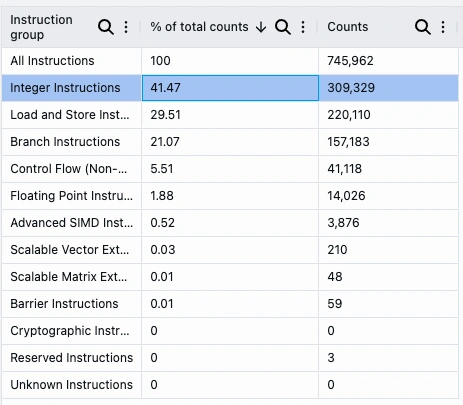Select Unknown Instructions row
Image resolution: width=463 pixels, height=405 pixels.
[x=230, y=385]
